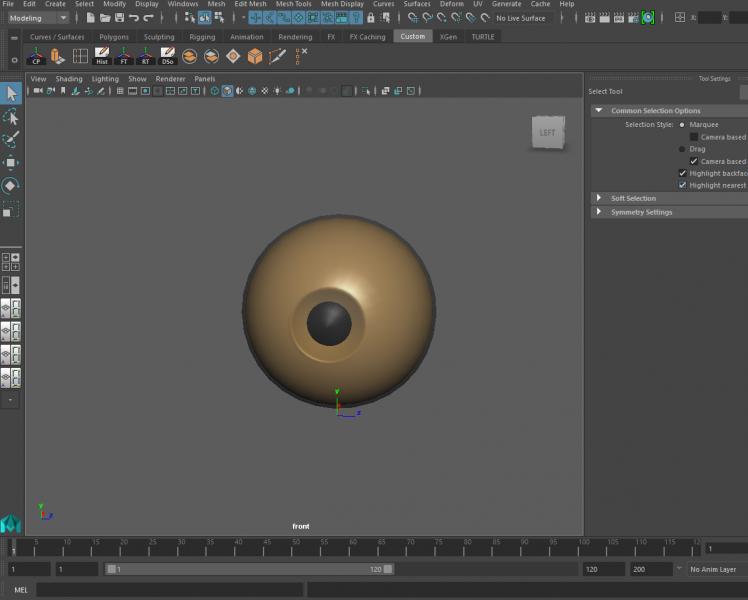Click the LEFT view cube
Image resolution: width=748 pixels, height=600 pixels.
[x=547, y=132]
